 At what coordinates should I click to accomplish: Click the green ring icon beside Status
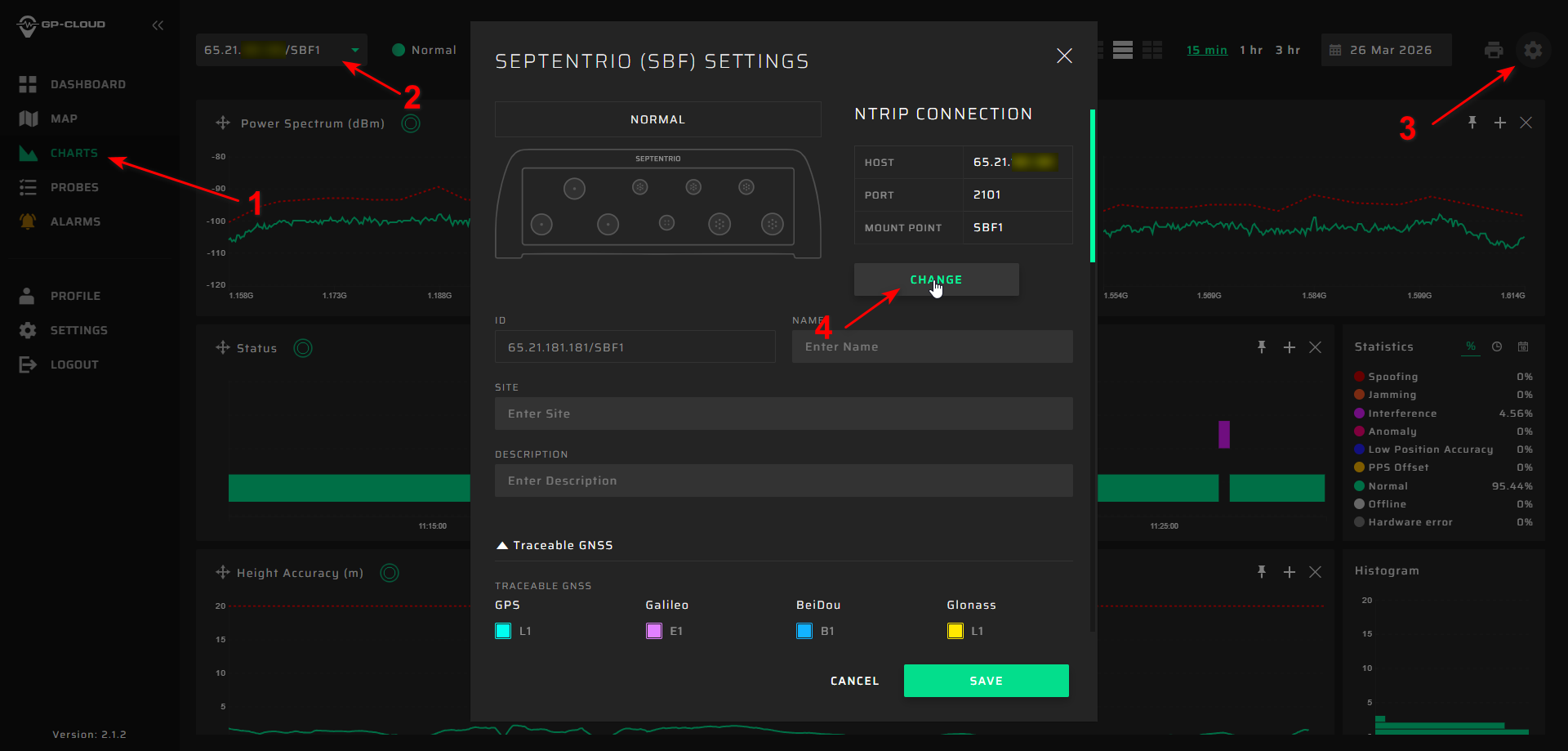coord(303,348)
